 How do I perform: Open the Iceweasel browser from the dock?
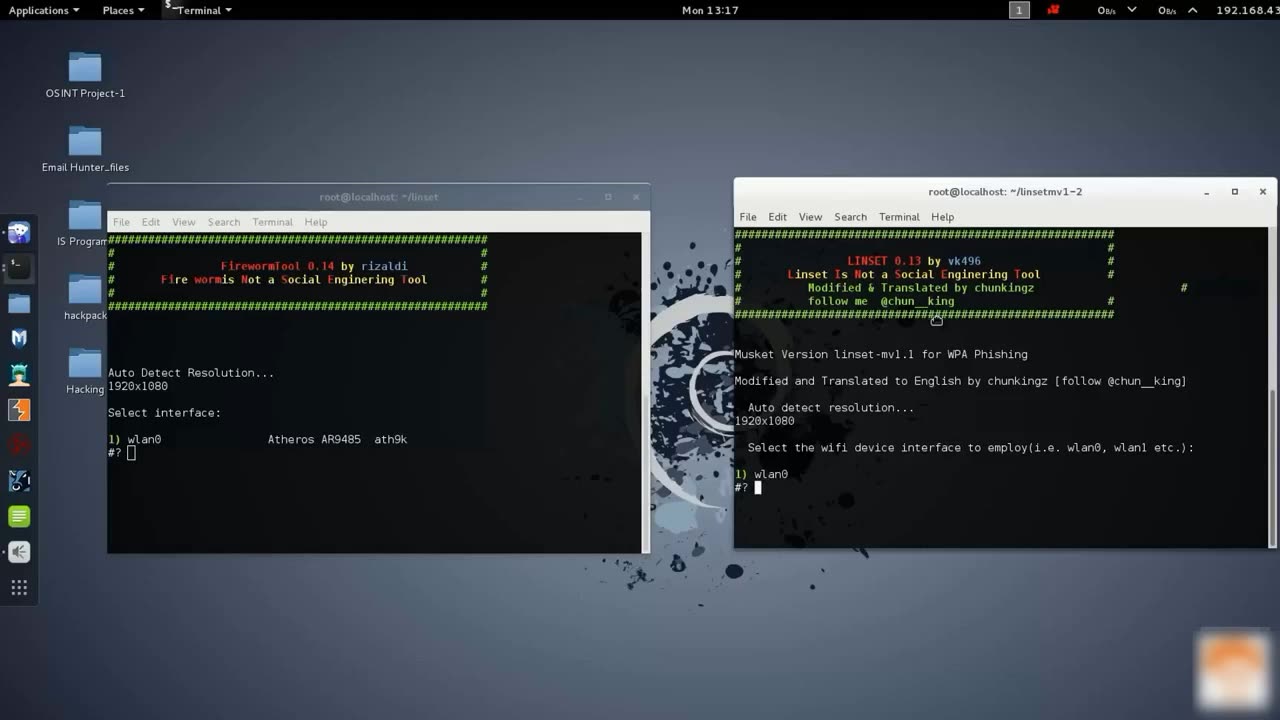click(19, 233)
